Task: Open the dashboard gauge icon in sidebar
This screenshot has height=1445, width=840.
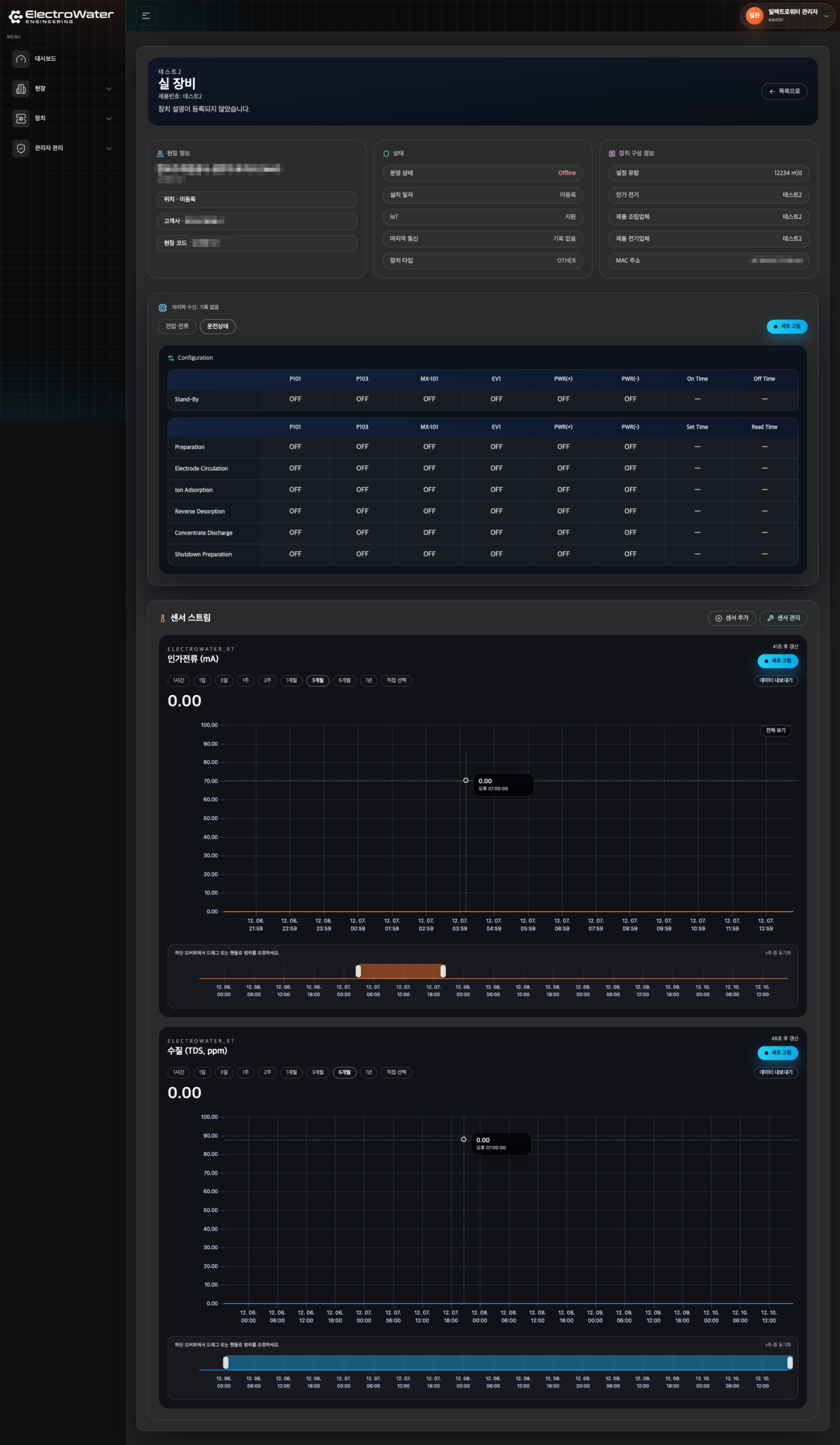Action: click(x=21, y=59)
